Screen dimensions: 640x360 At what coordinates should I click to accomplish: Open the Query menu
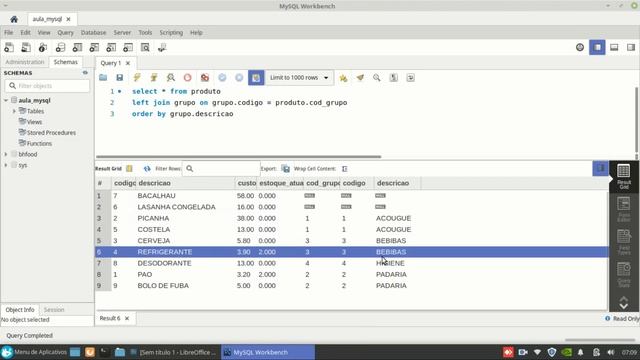[x=65, y=33]
